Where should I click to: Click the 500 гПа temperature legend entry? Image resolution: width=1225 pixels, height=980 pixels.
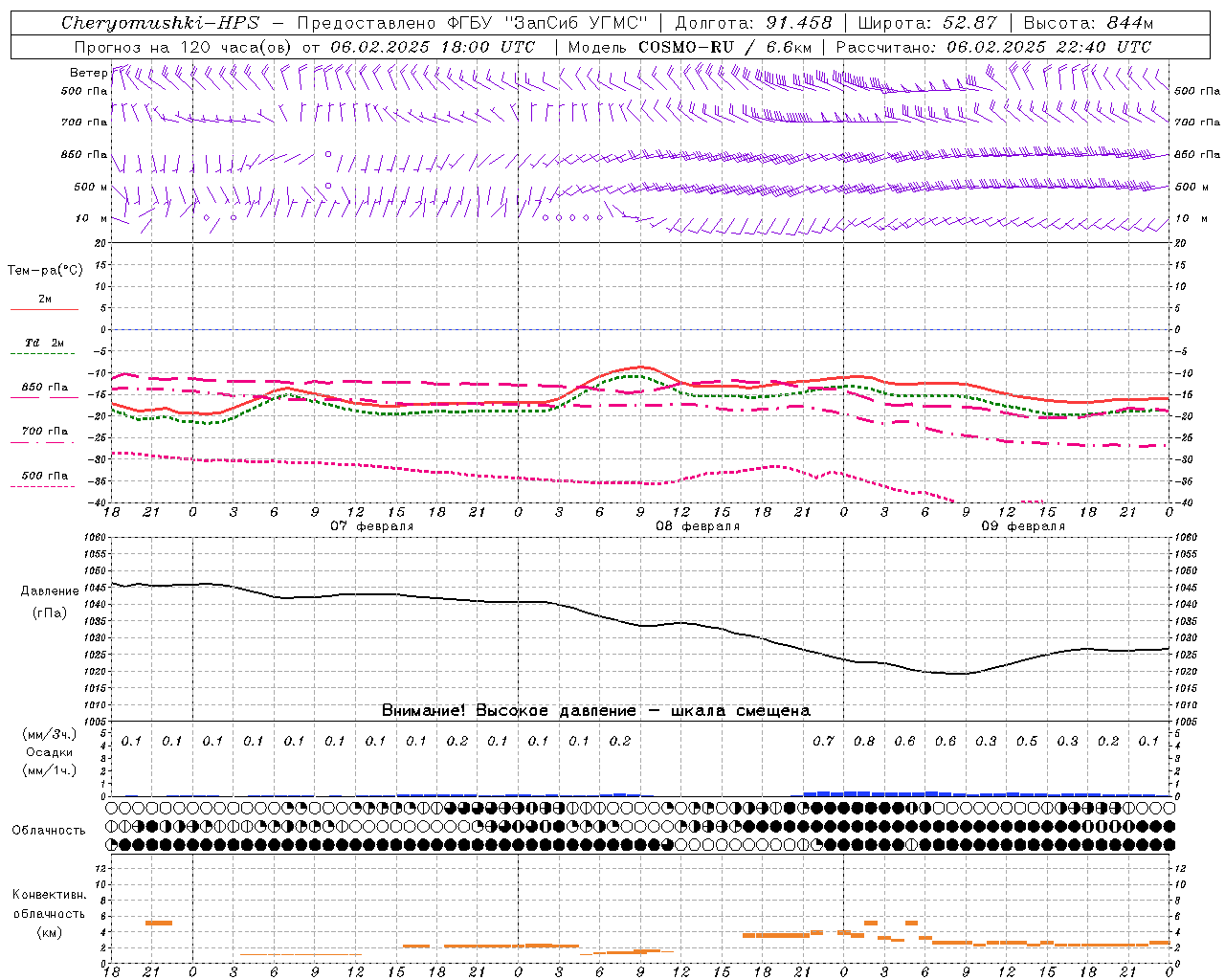pyautogui.click(x=45, y=476)
